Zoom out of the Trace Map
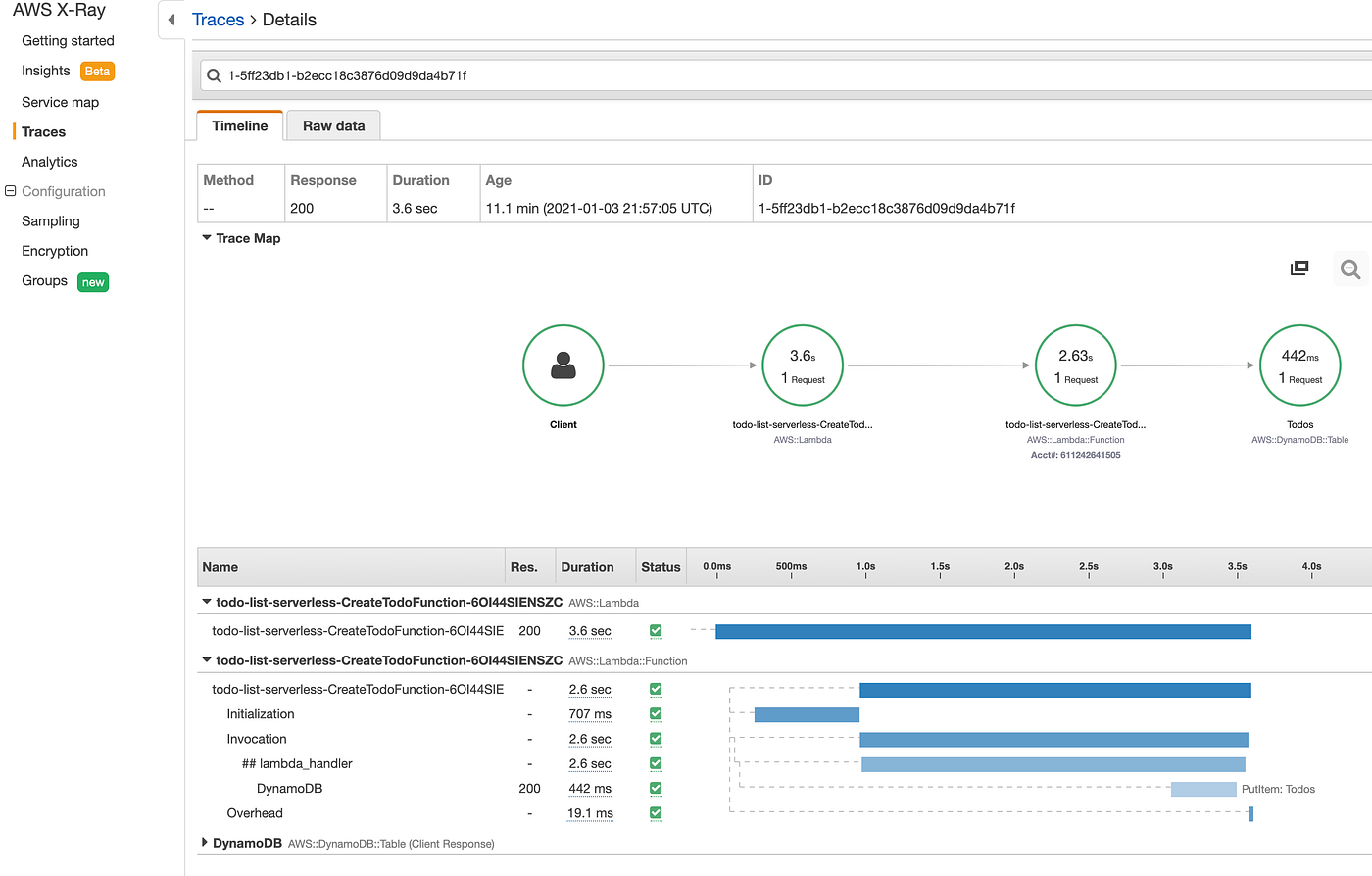Viewport: 1372px width, 876px height. tap(1349, 268)
